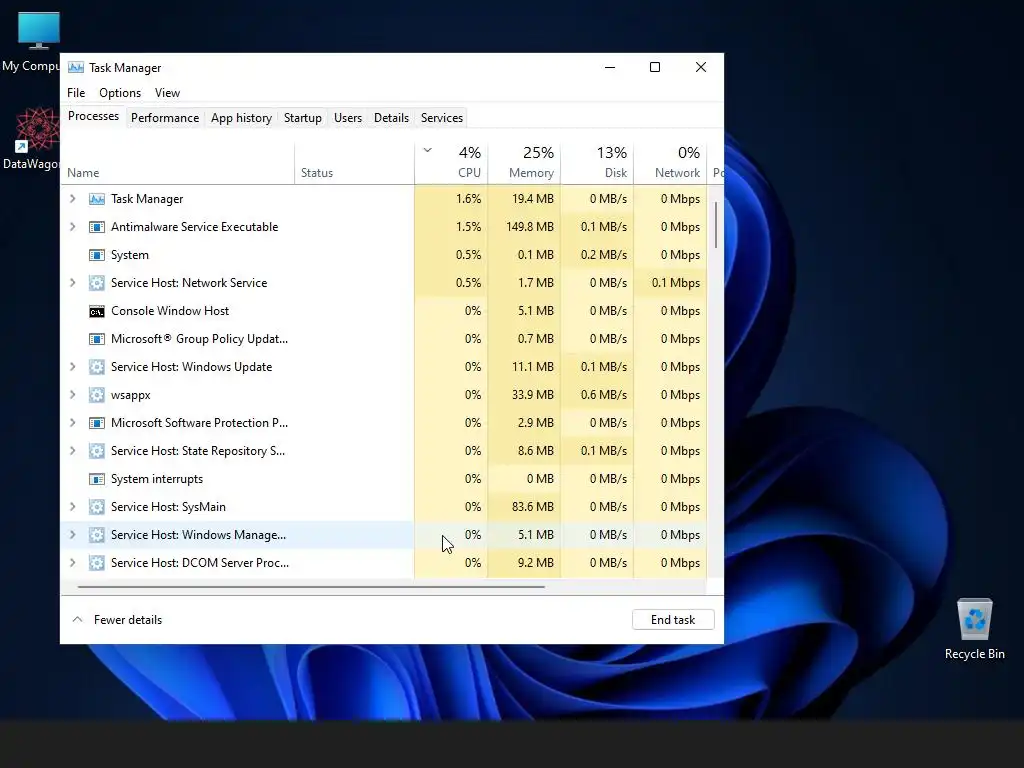Select the Processes tab
1024x768 pixels.
93,116
